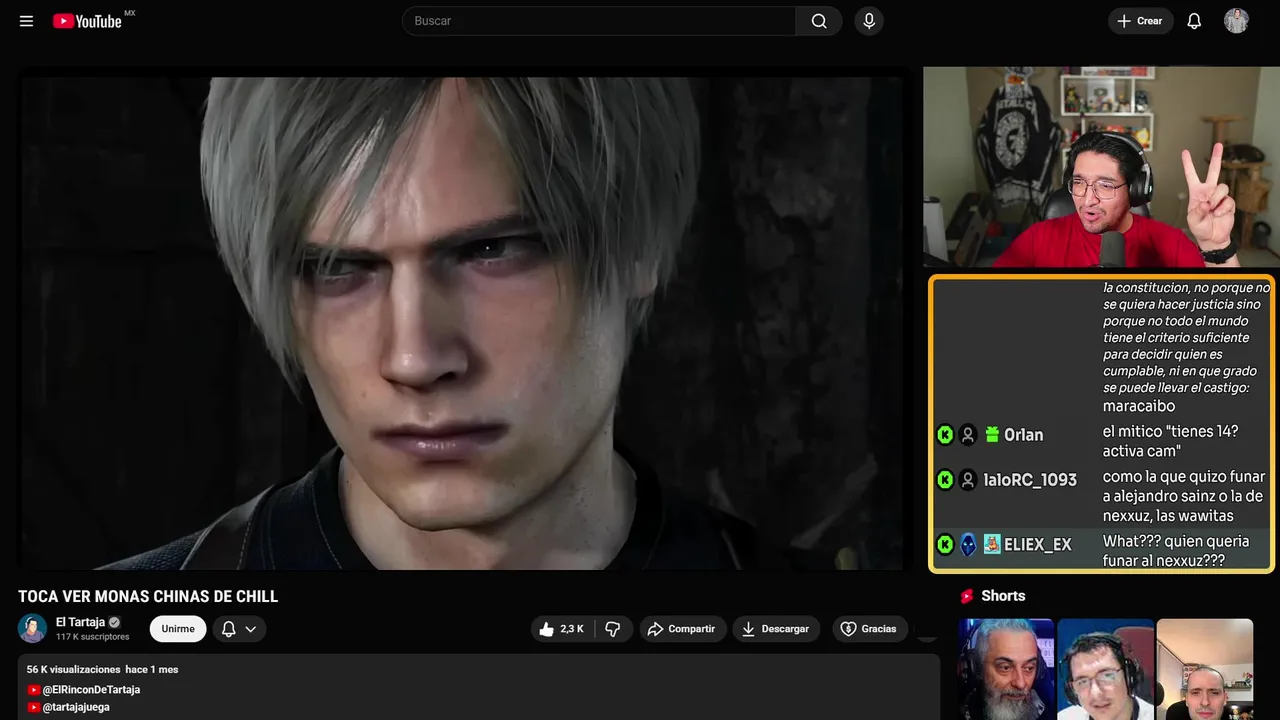The width and height of the screenshot is (1280, 720).
Task: Click the streamer webcam overlay
Action: coord(1101,167)
